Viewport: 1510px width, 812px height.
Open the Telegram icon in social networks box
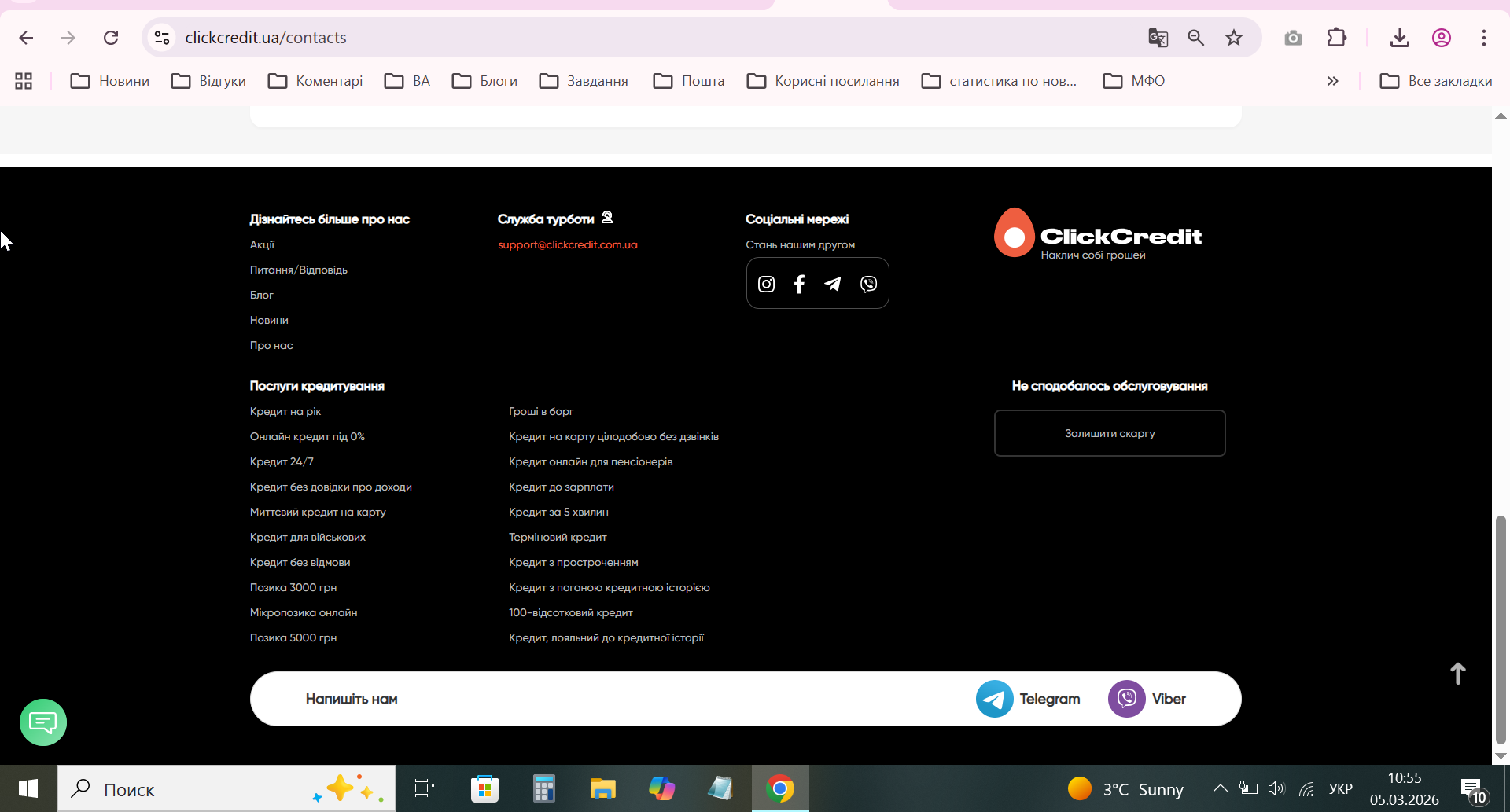click(x=833, y=284)
